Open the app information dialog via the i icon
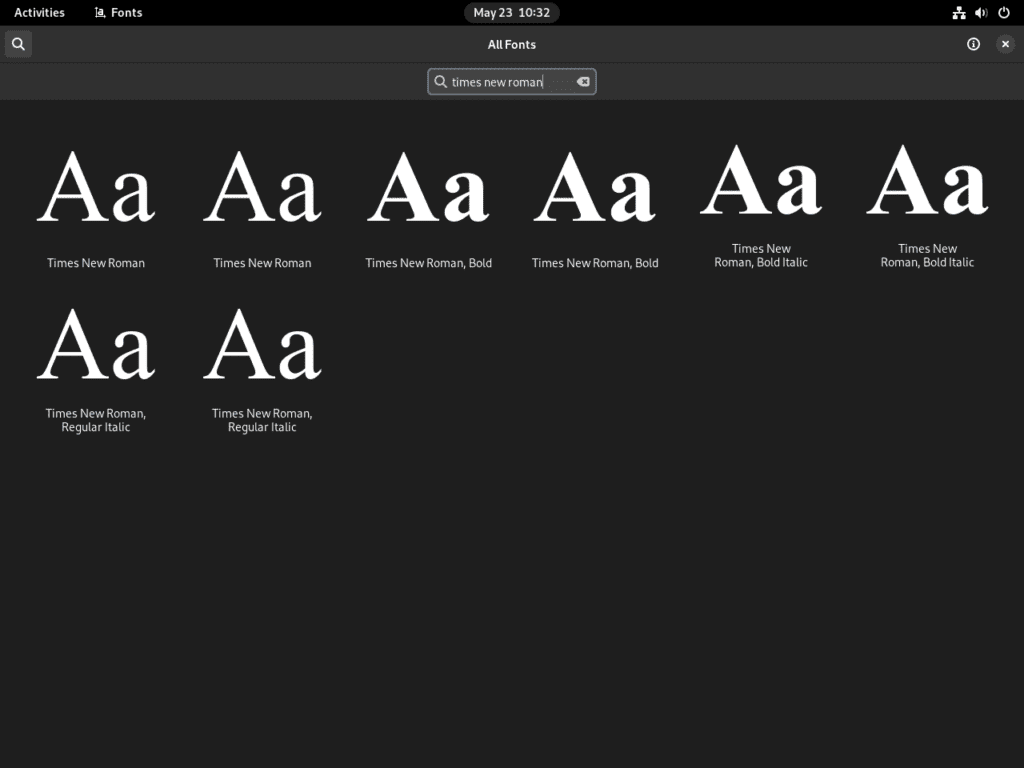 pyautogui.click(x=972, y=44)
